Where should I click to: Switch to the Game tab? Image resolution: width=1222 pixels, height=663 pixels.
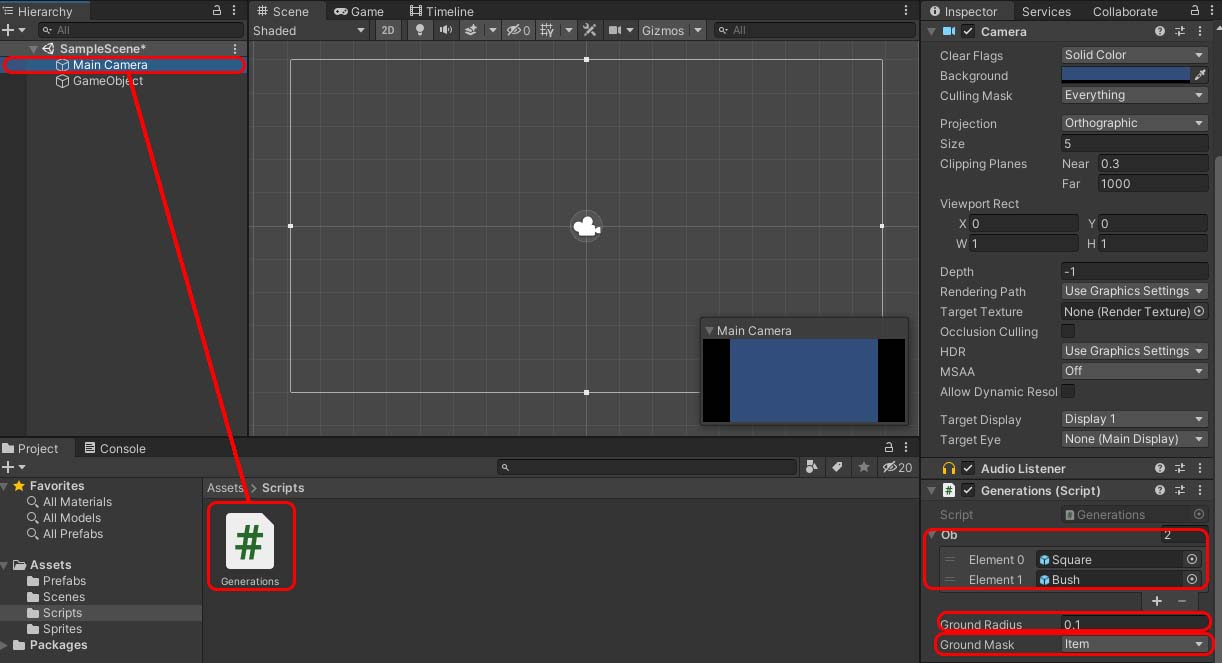tap(359, 11)
